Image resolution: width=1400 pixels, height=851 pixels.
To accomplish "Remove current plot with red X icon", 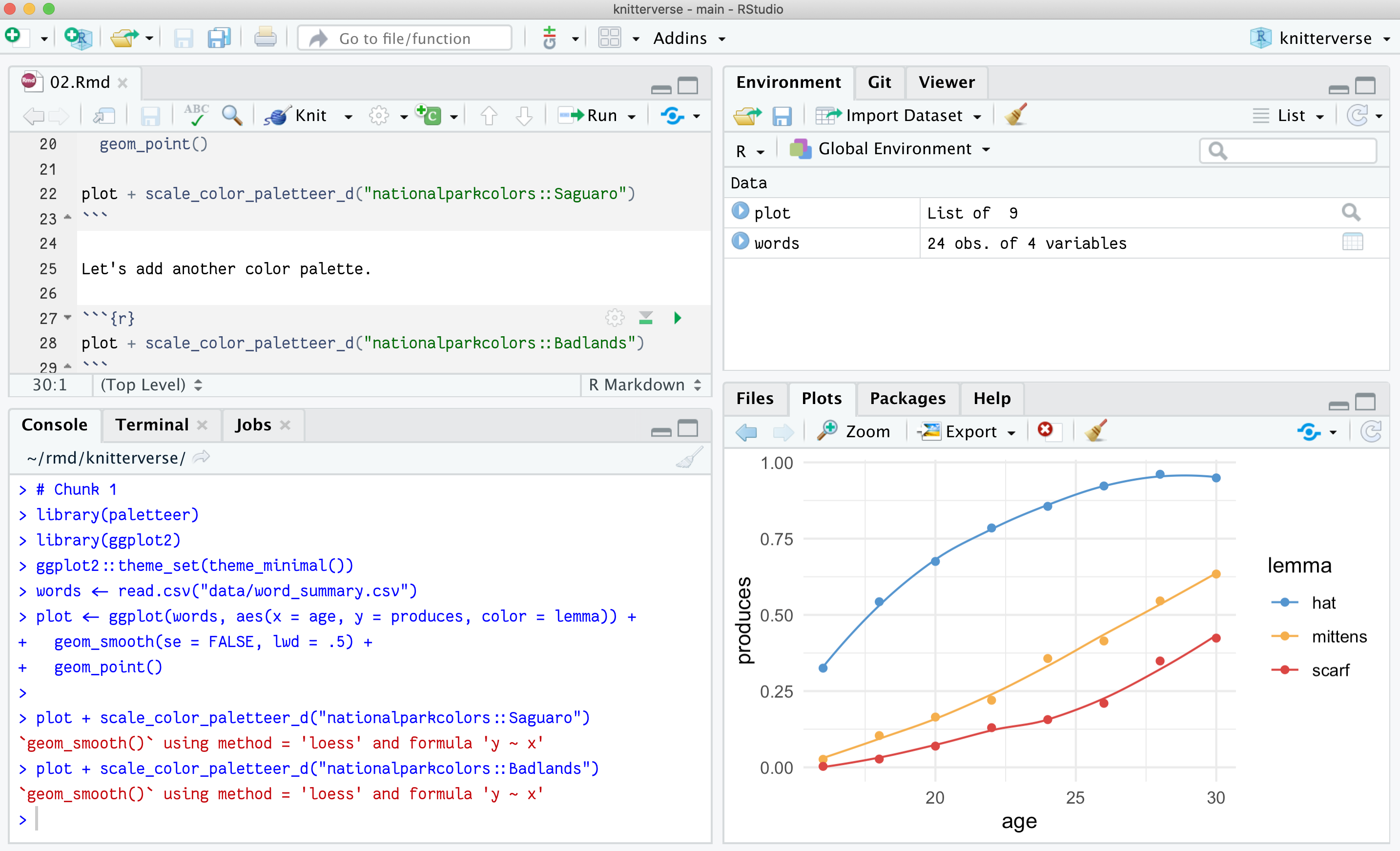I will pyautogui.click(x=1044, y=430).
